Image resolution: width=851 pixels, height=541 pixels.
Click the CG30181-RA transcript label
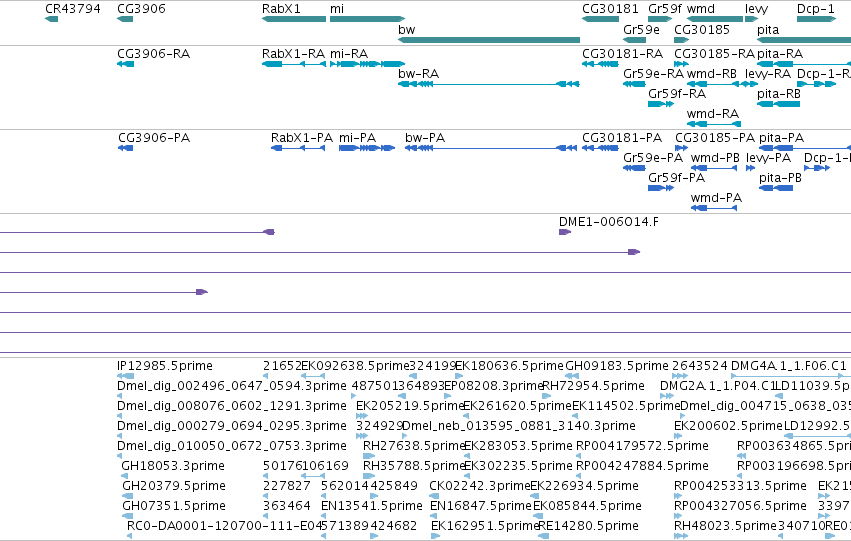[623, 54]
